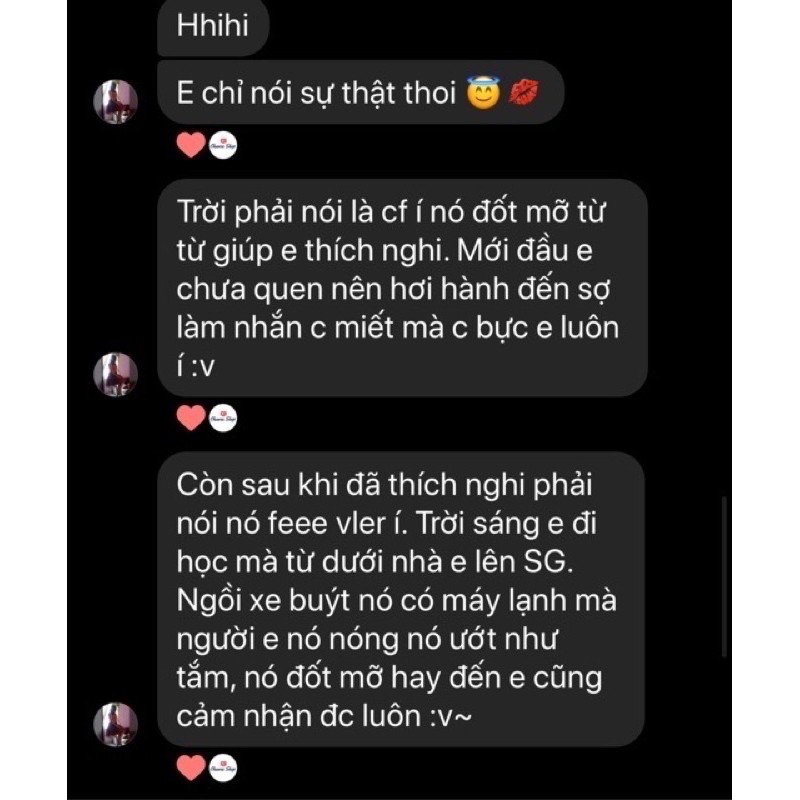The width and height of the screenshot is (800, 800).
Task: Open the shop reactor avatar below 'E chỉ nói sự thật thoi'
Action: tap(223, 145)
